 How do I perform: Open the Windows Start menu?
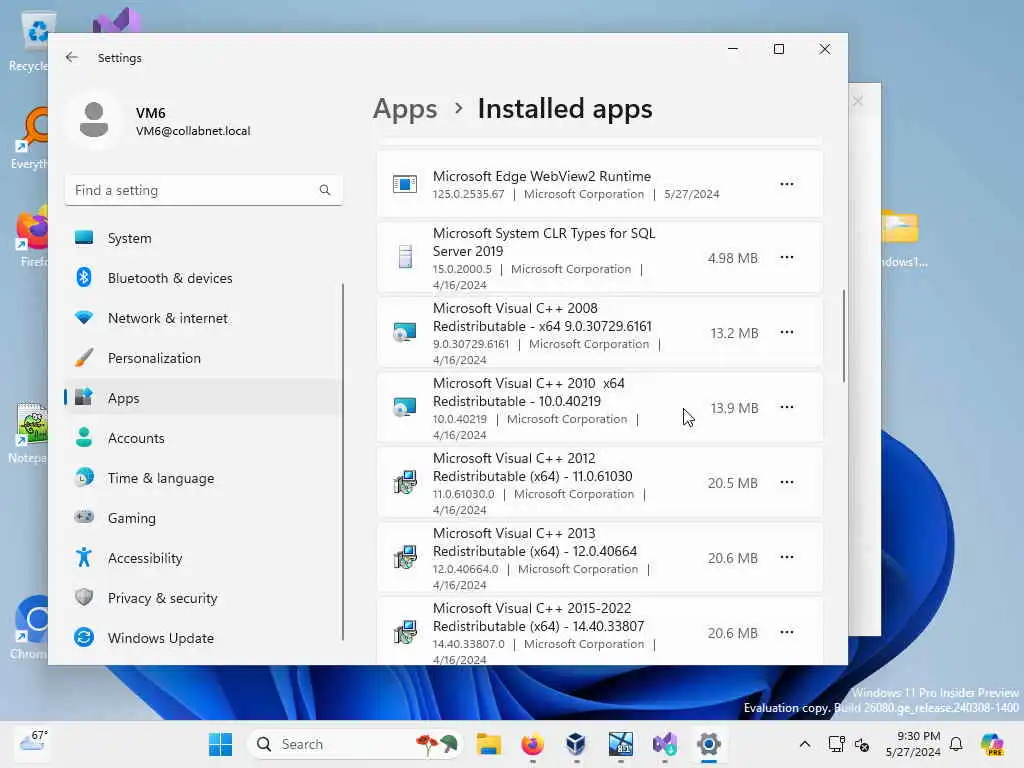(x=220, y=744)
